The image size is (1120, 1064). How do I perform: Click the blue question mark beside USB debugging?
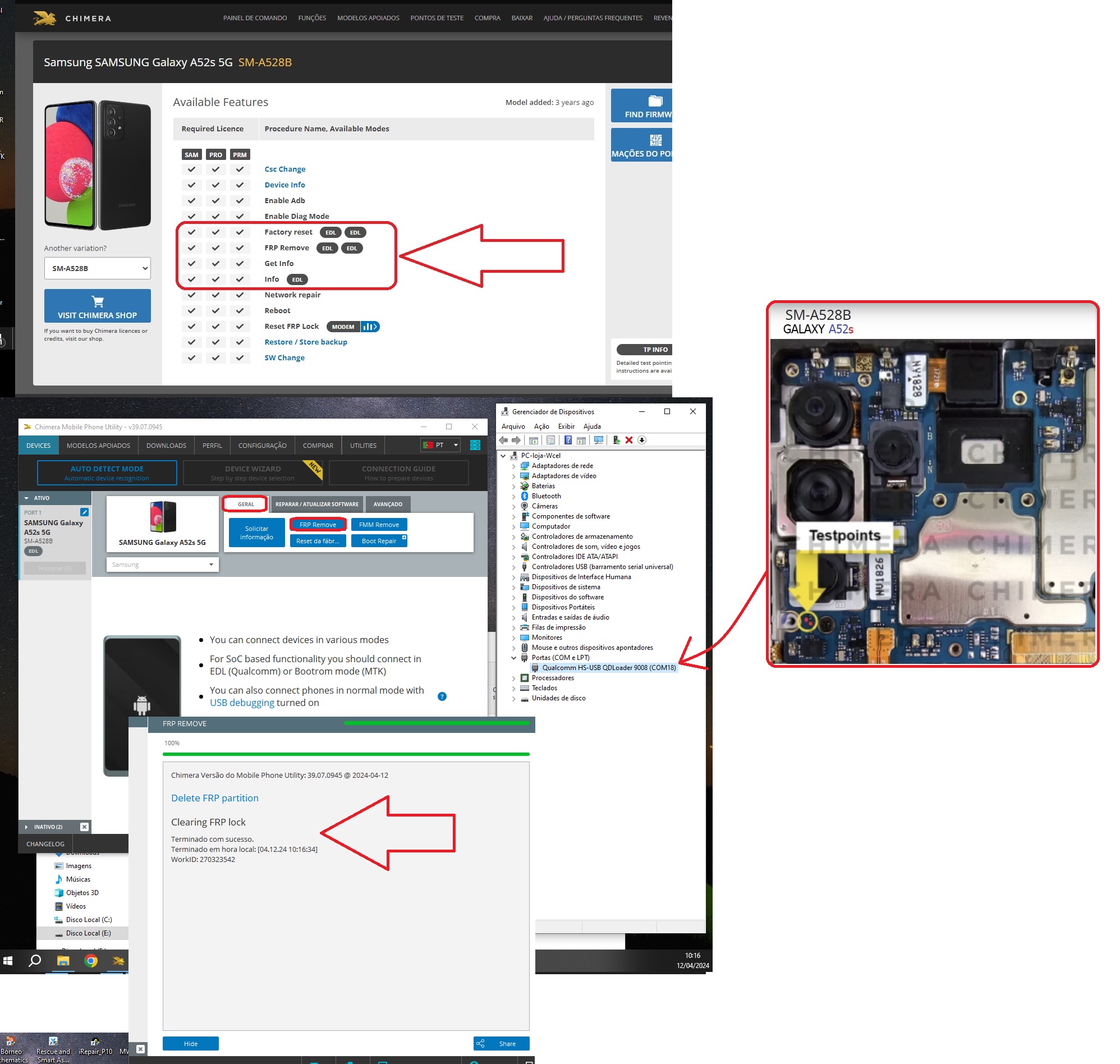pos(442,696)
